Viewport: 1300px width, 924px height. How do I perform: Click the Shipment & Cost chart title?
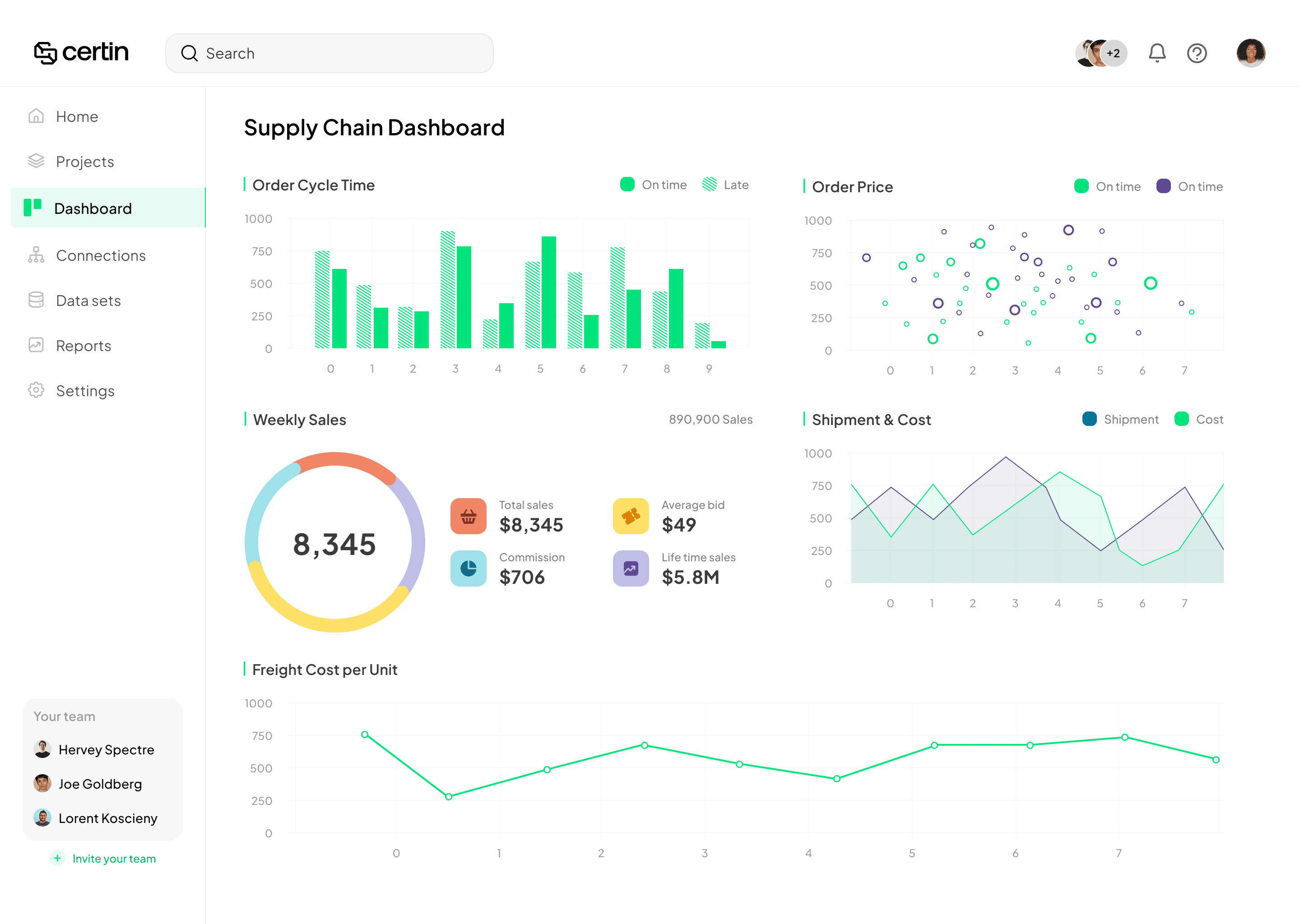click(872, 419)
